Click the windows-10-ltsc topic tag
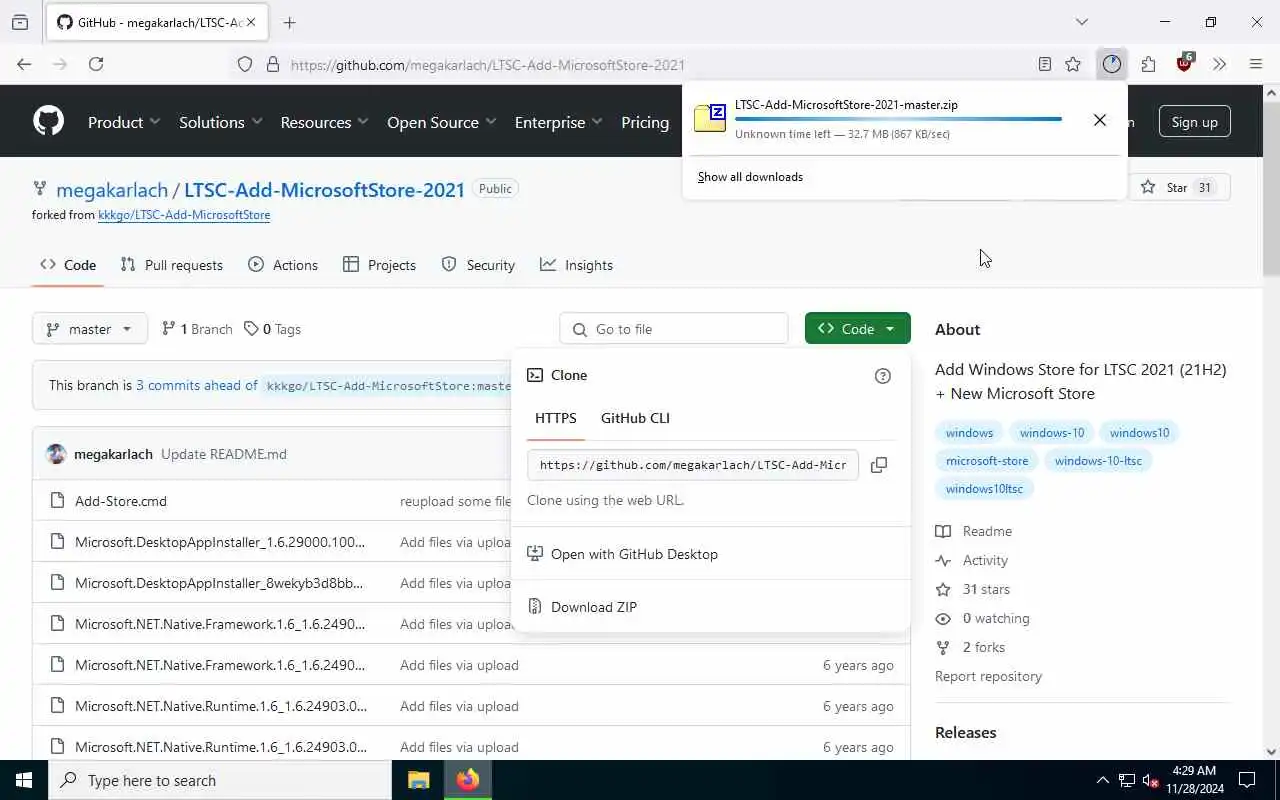Image resolution: width=1280 pixels, height=800 pixels. coord(1098,461)
